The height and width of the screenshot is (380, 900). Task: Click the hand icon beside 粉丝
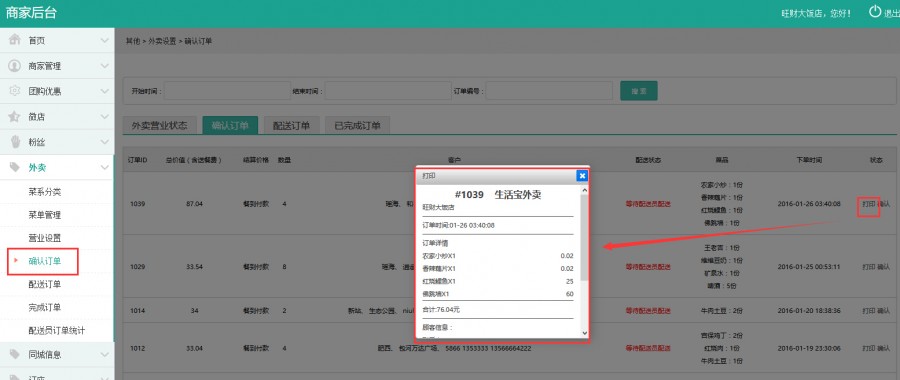pos(15,142)
